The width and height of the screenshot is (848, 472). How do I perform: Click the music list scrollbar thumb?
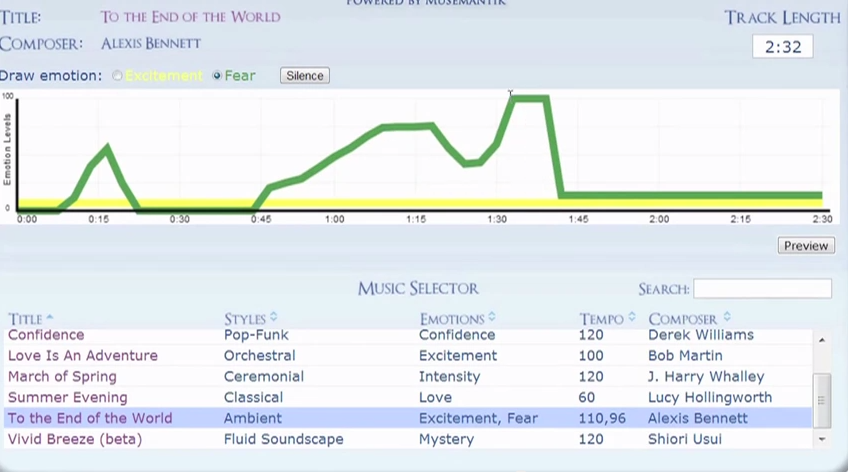tap(822, 401)
